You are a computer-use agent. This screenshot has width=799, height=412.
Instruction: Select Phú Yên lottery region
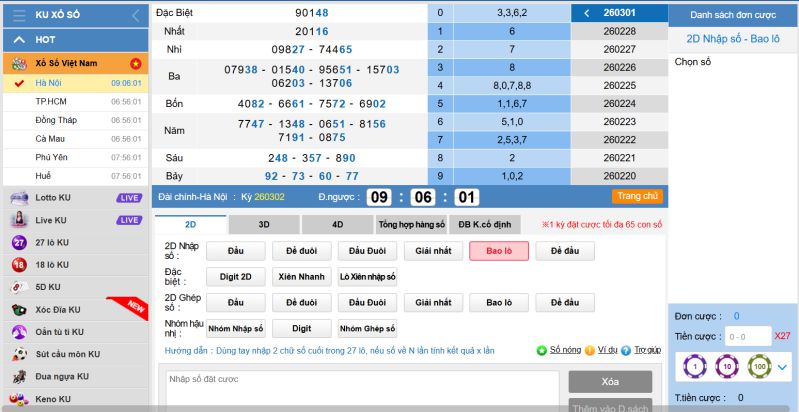click(76, 157)
